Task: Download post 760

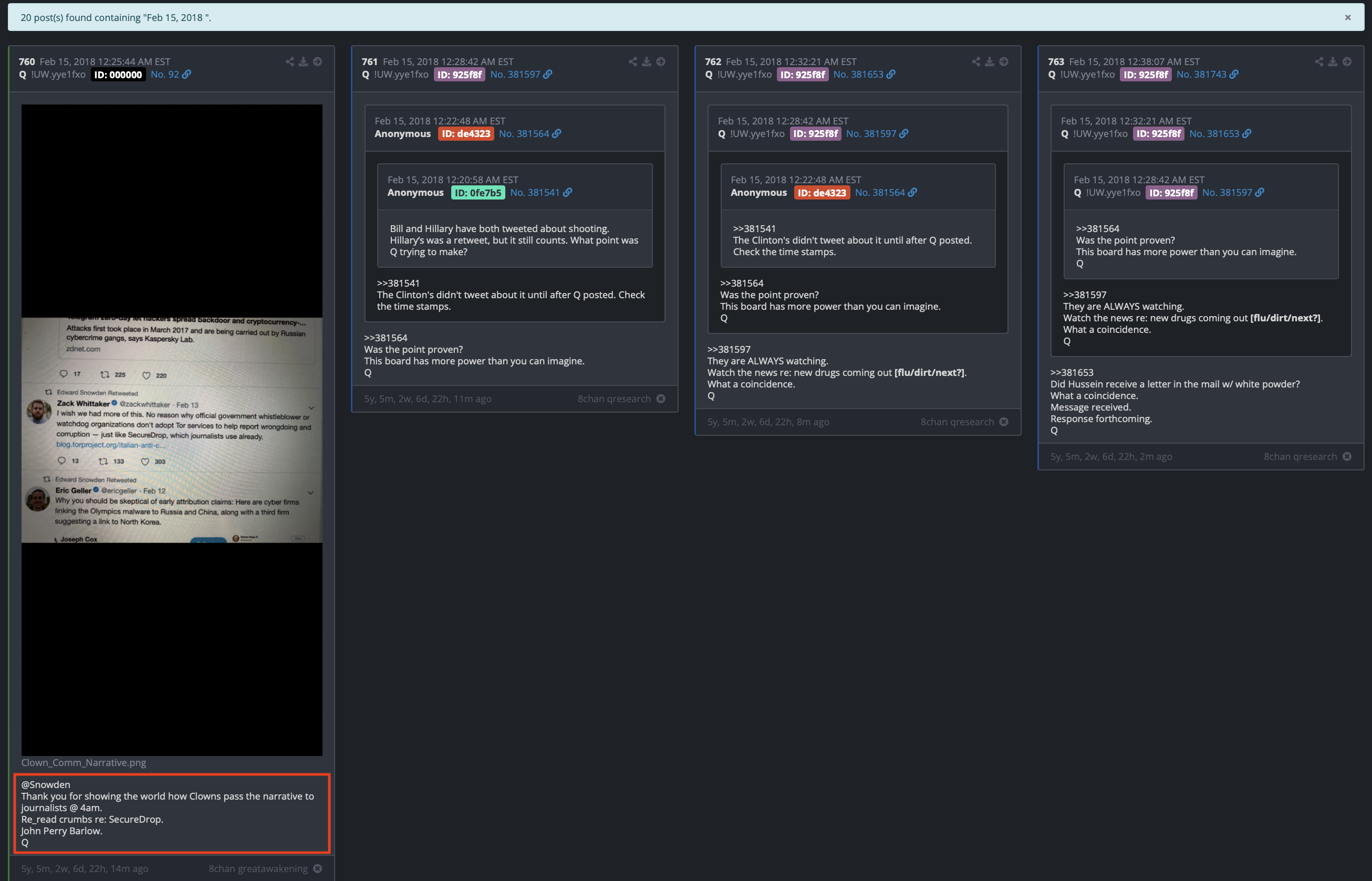Action: tap(304, 61)
